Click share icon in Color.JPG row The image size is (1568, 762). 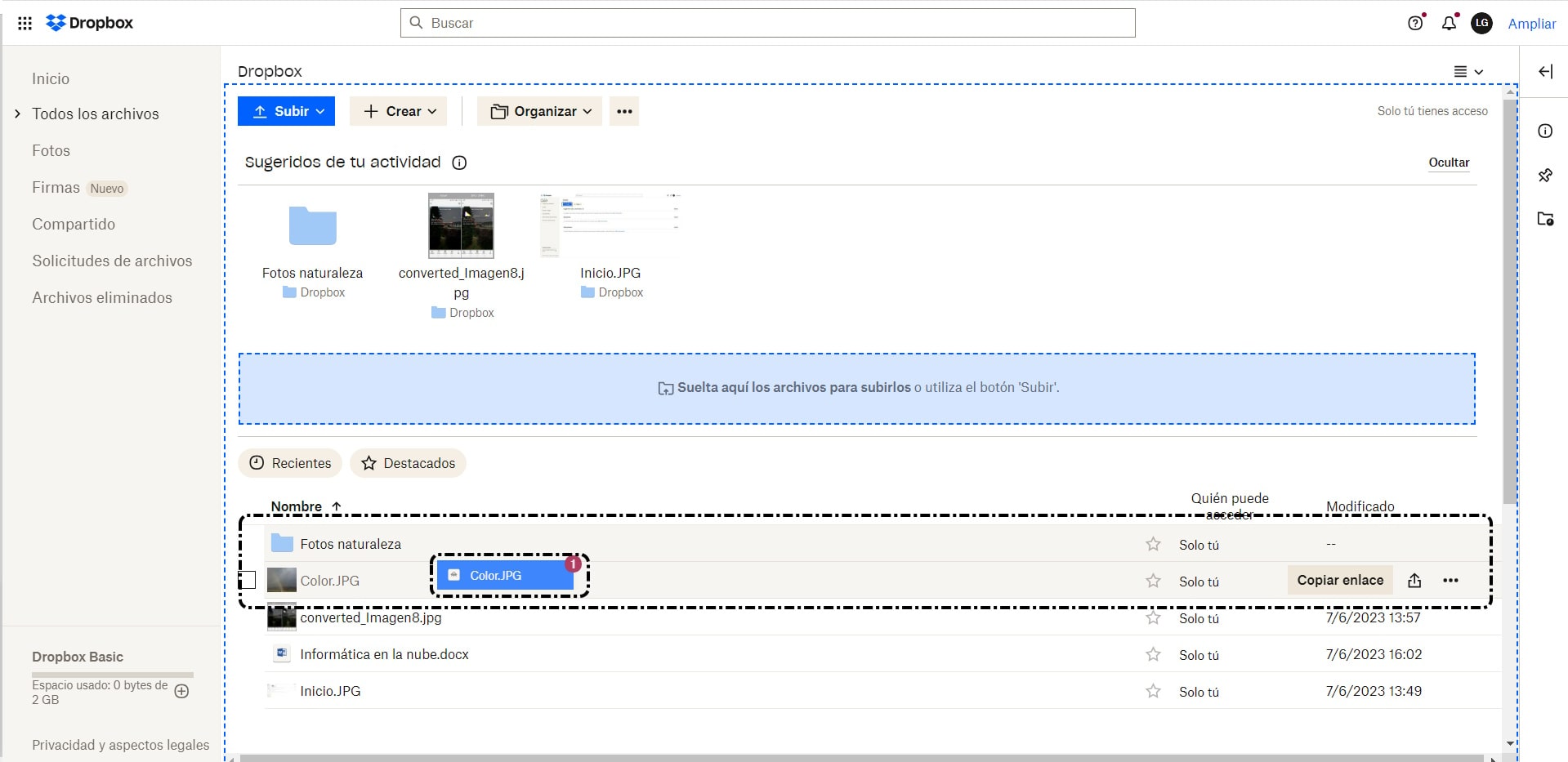pos(1414,581)
